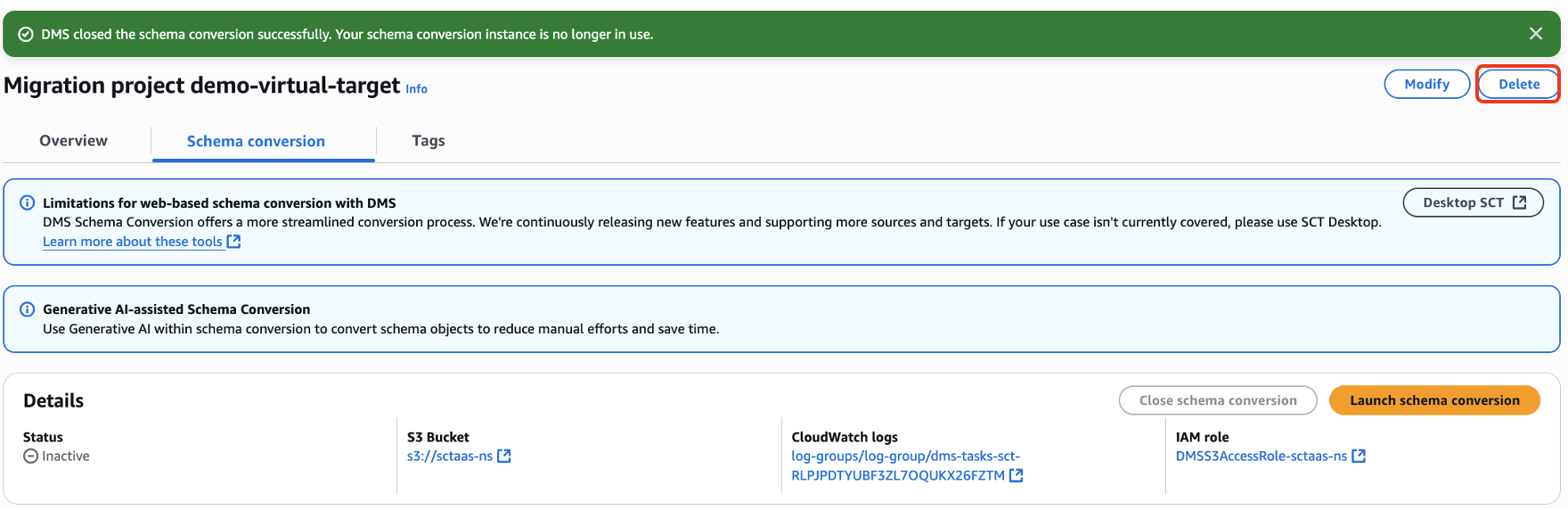Open the DMSS3AccessRole-sctaas-ns IAM role link
This screenshot has width=1568, height=510.
coord(1261,457)
